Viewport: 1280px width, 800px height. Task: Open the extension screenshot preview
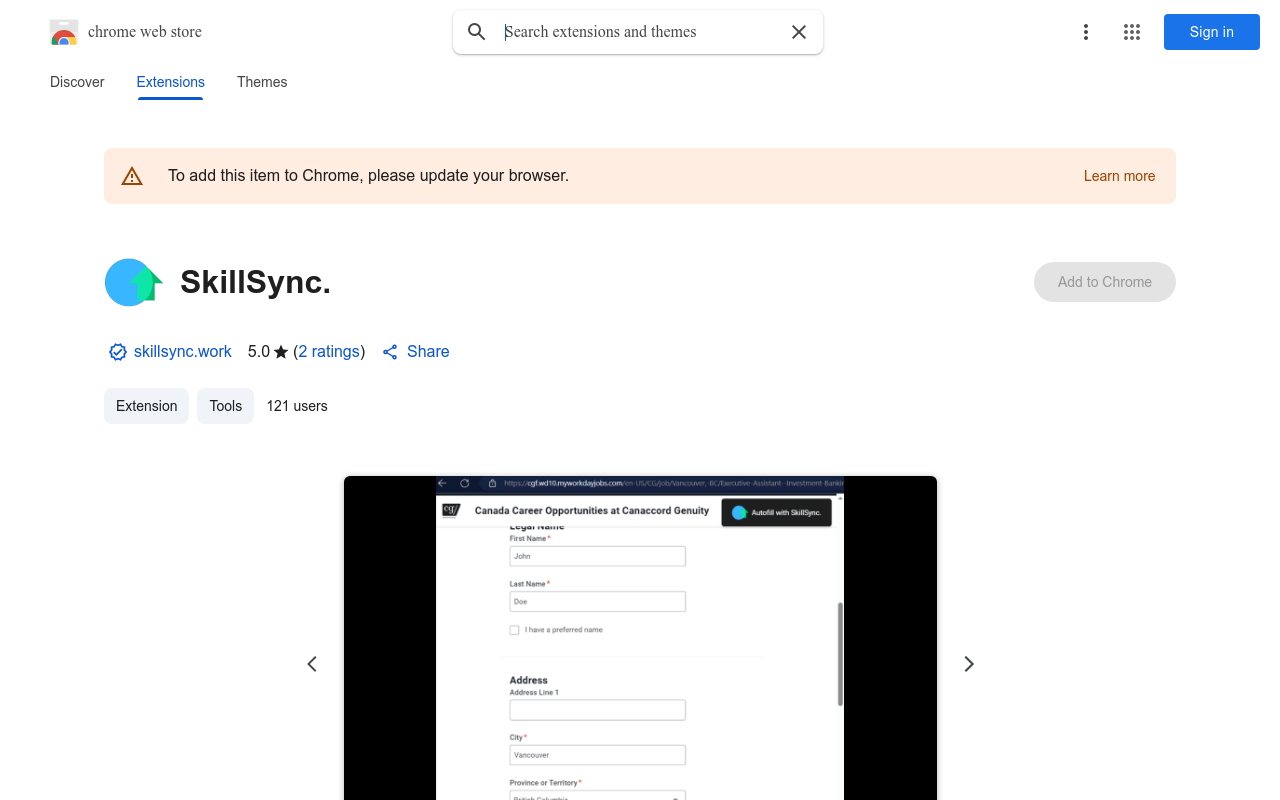[640, 638]
